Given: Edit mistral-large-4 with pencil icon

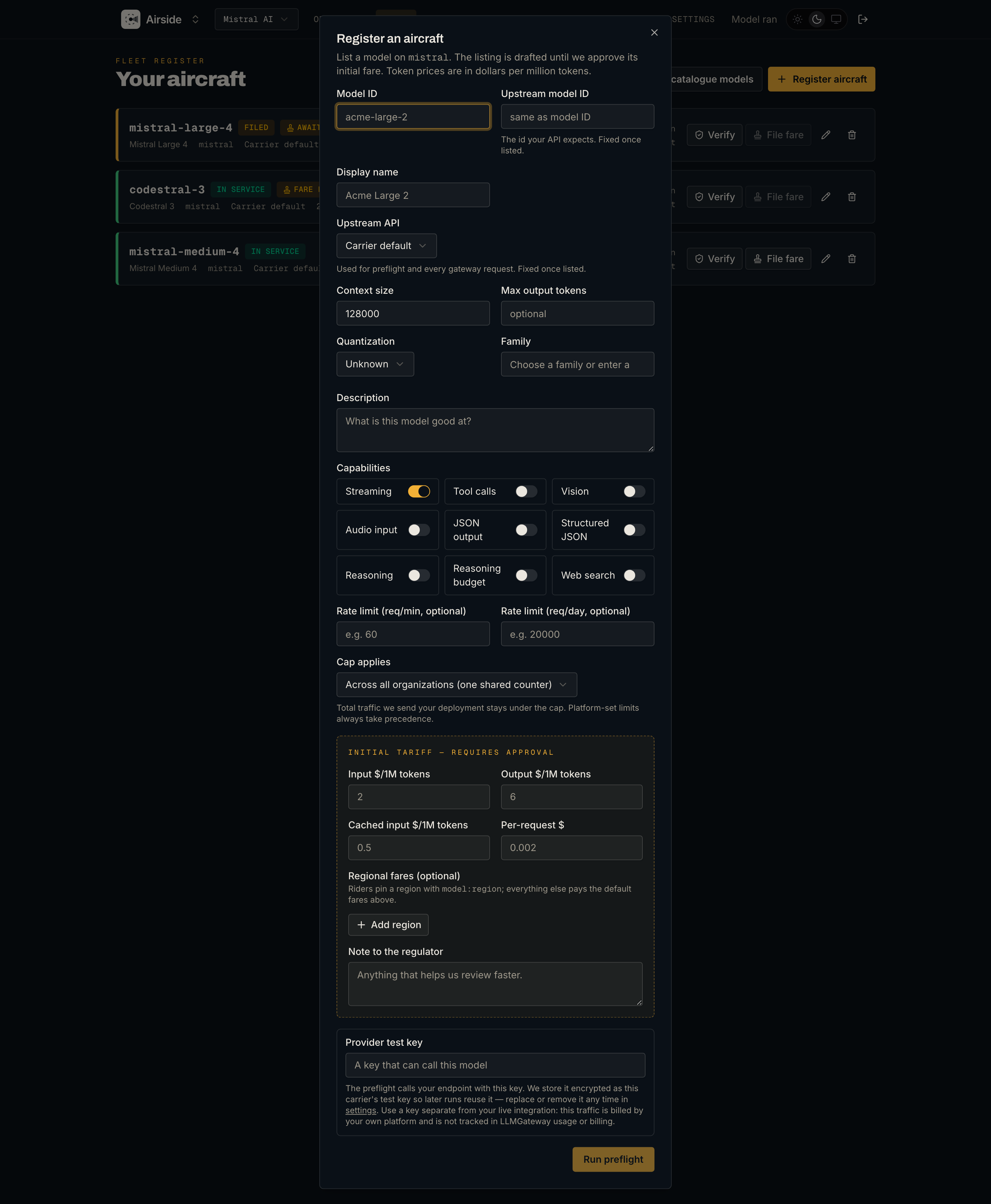Looking at the screenshot, I should 825,135.
